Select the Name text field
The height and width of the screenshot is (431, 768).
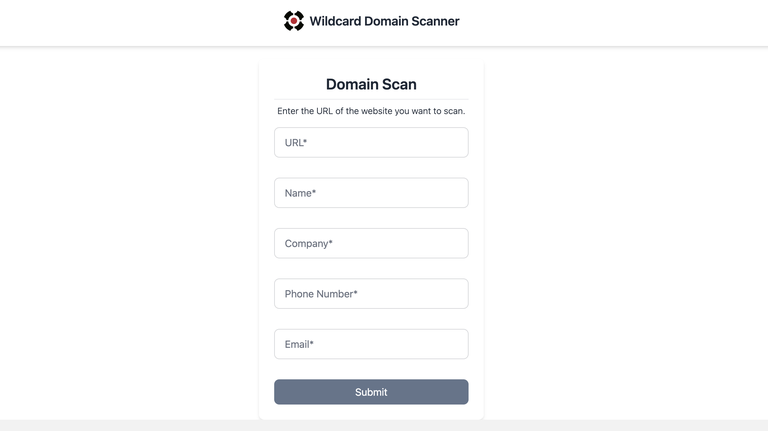[x=371, y=193]
